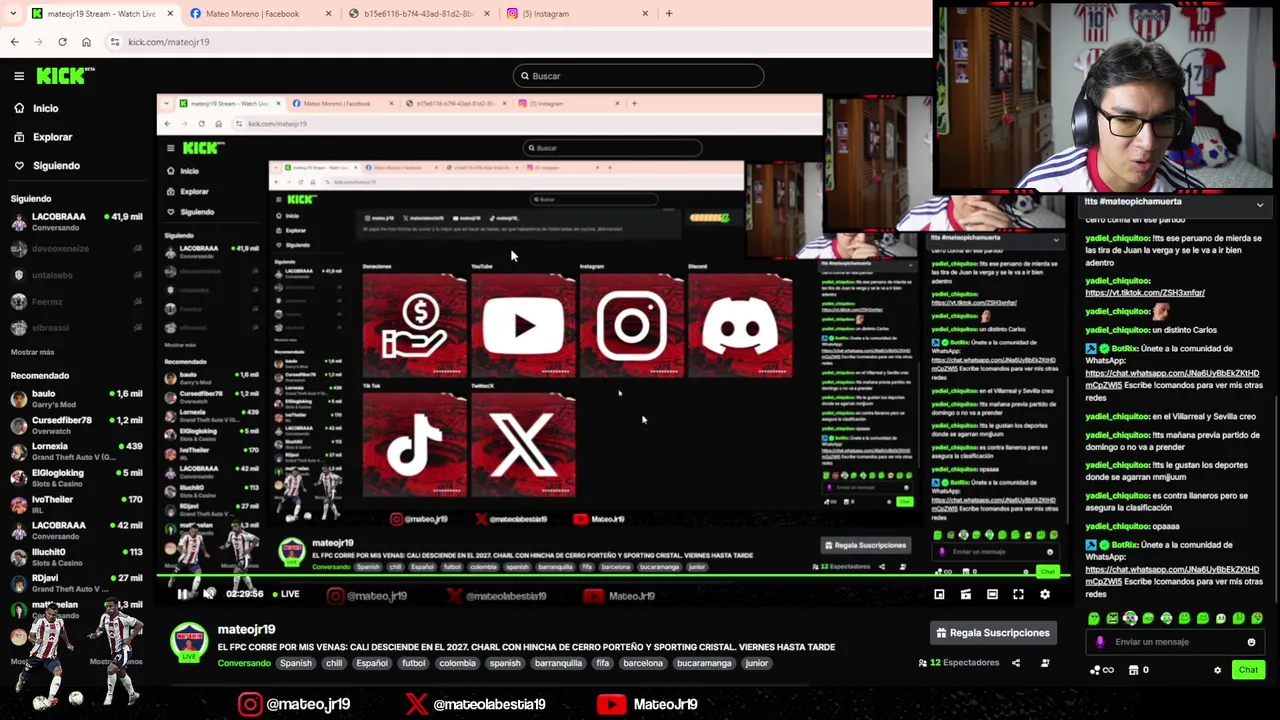View site info icon in address bar
1280x720 pixels.
(115, 42)
